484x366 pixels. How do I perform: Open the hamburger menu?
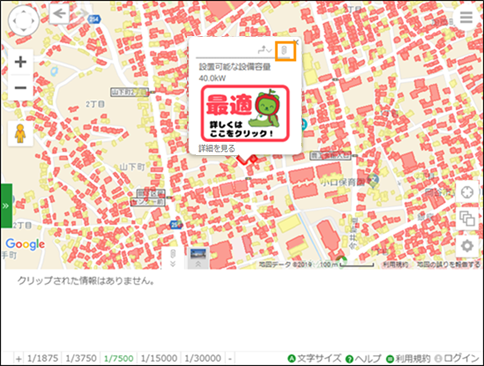(466, 17)
